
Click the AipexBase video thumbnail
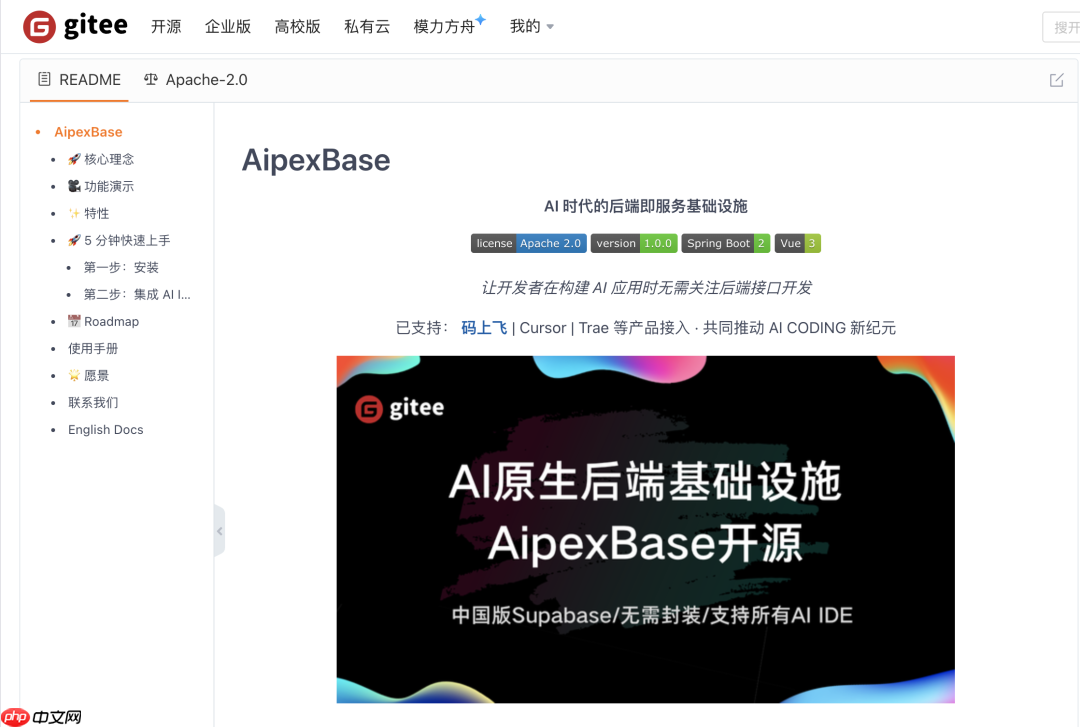click(645, 528)
